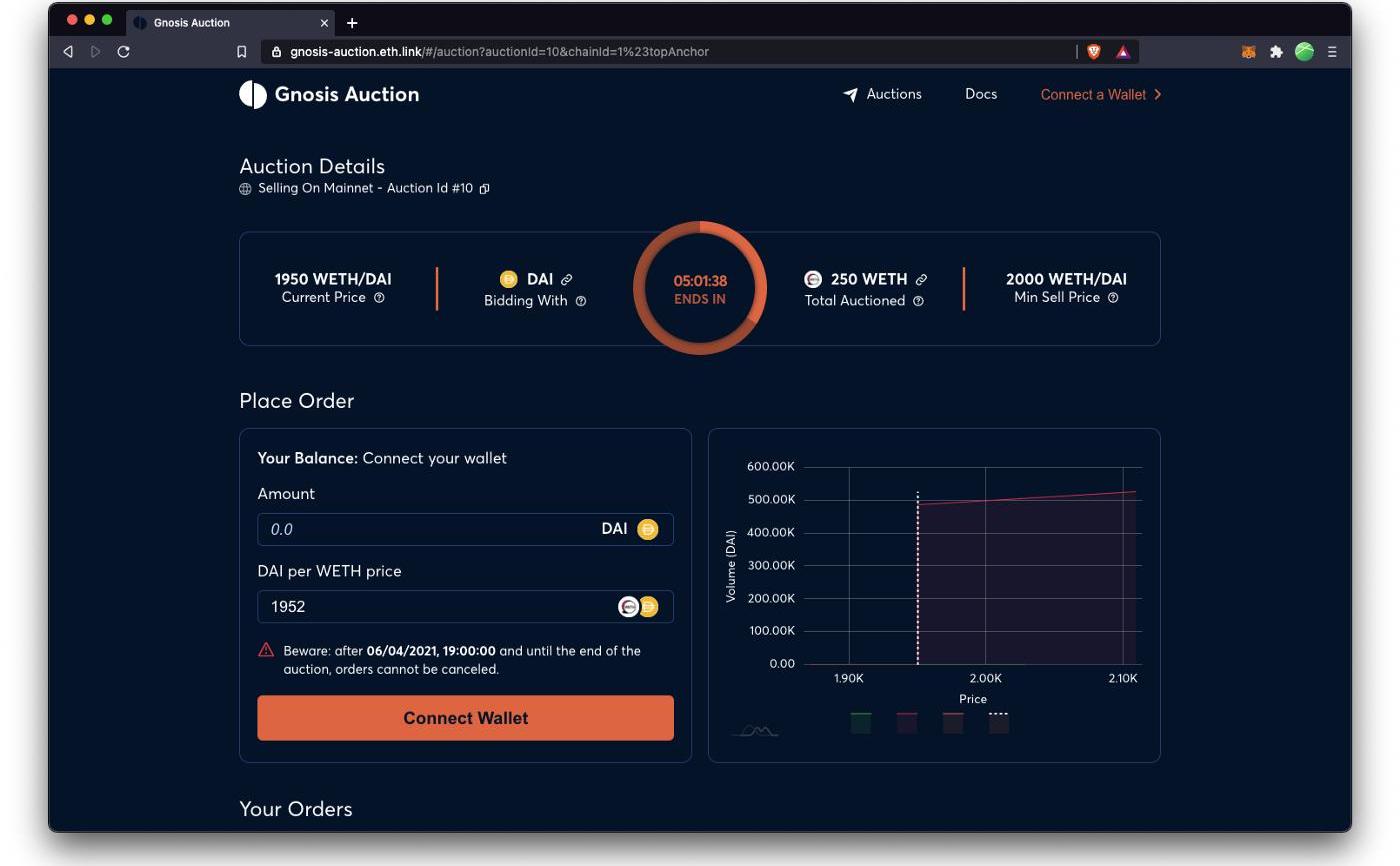Click the Total Auctioned help icon
Image resolution: width=1400 pixels, height=866 pixels.
pyautogui.click(x=918, y=301)
